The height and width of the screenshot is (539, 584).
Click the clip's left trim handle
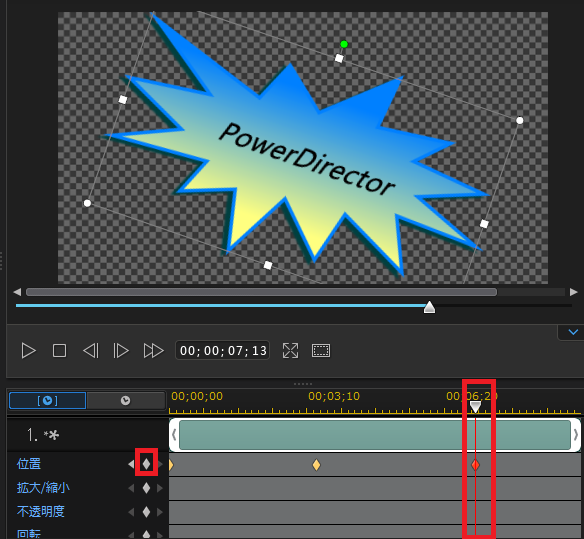174,435
